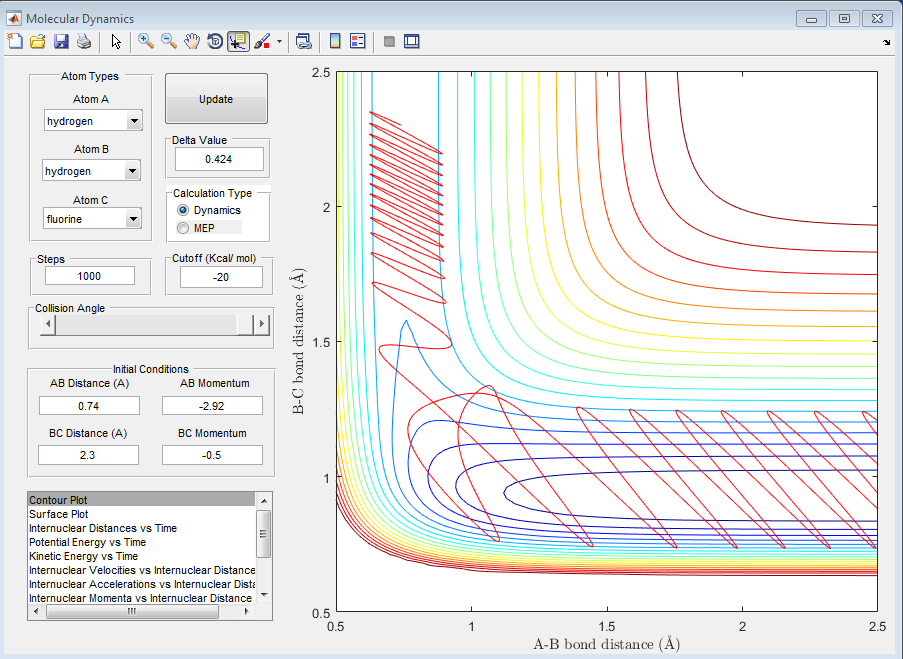The width and height of the screenshot is (903, 659).
Task: Expand the Atom C fluorine dropdown
Action: click(134, 219)
